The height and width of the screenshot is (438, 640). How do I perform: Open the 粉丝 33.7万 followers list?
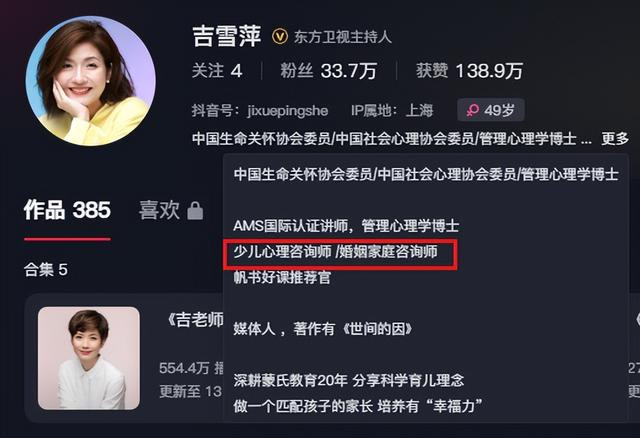coord(328,71)
